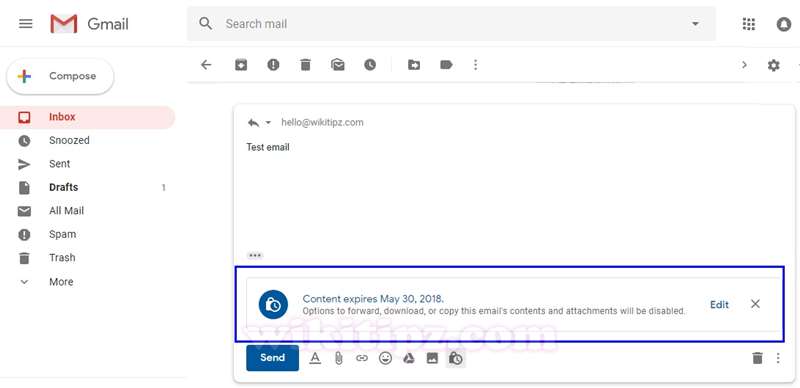Click the Compose button

click(x=60, y=76)
